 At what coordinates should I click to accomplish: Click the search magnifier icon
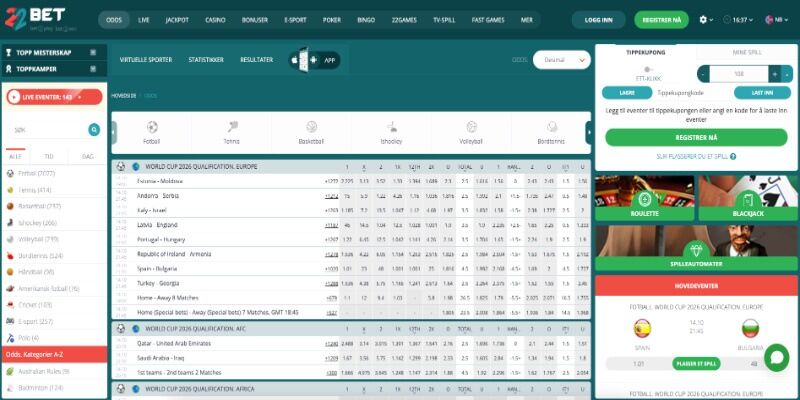pyautogui.click(x=94, y=129)
